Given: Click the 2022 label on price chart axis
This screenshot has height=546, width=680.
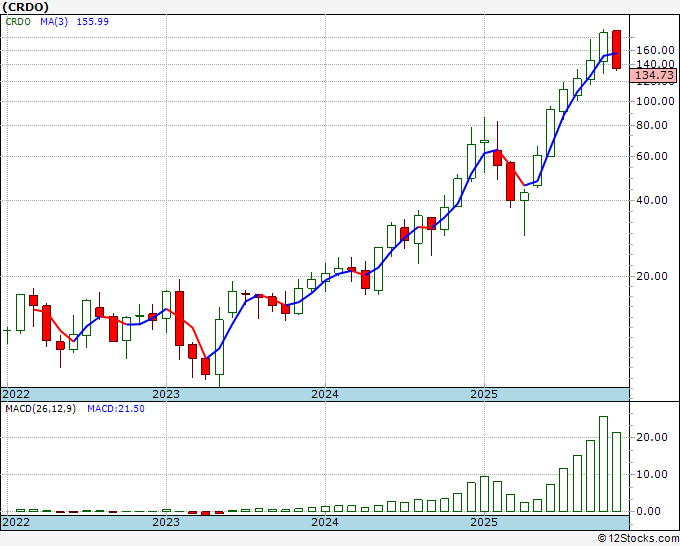Looking at the screenshot, I should (x=16, y=394).
